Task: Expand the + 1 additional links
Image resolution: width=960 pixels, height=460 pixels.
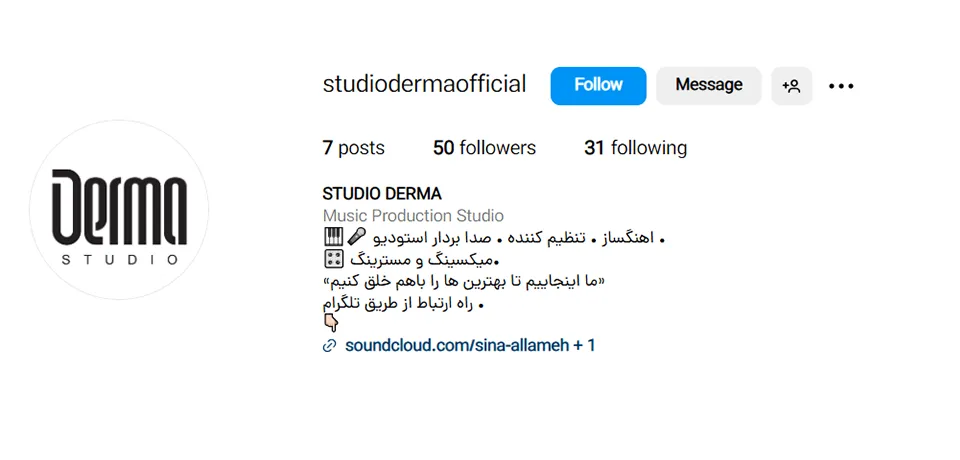Action: 585,345
